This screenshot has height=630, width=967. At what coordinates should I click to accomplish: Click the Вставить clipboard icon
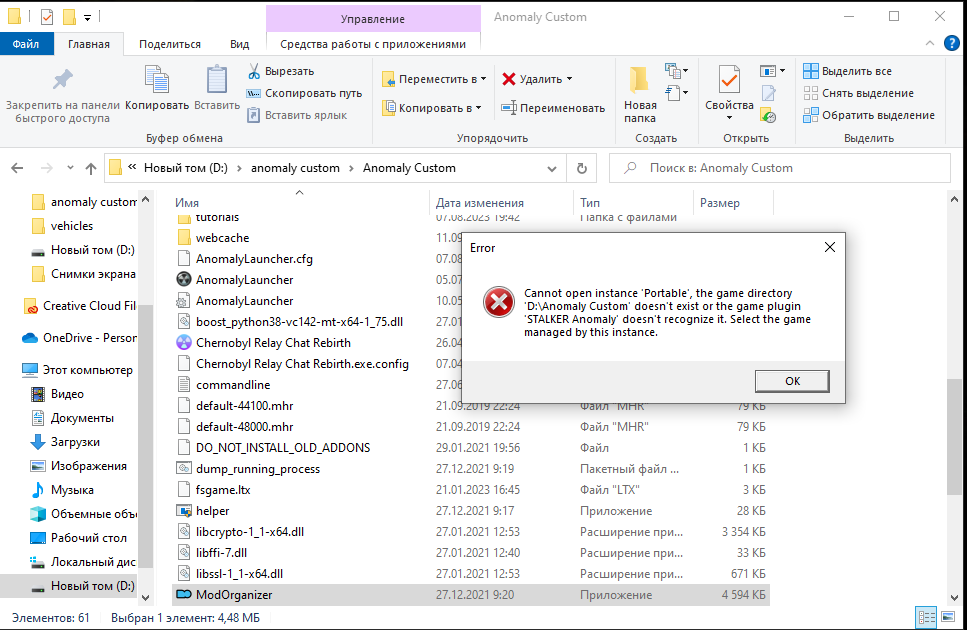(x=216, y=80)
